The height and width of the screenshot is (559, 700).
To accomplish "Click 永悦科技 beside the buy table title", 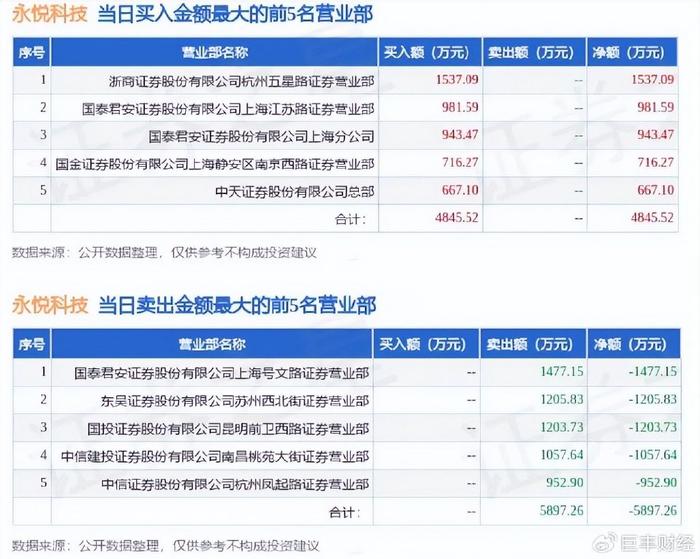I will 50,14.
